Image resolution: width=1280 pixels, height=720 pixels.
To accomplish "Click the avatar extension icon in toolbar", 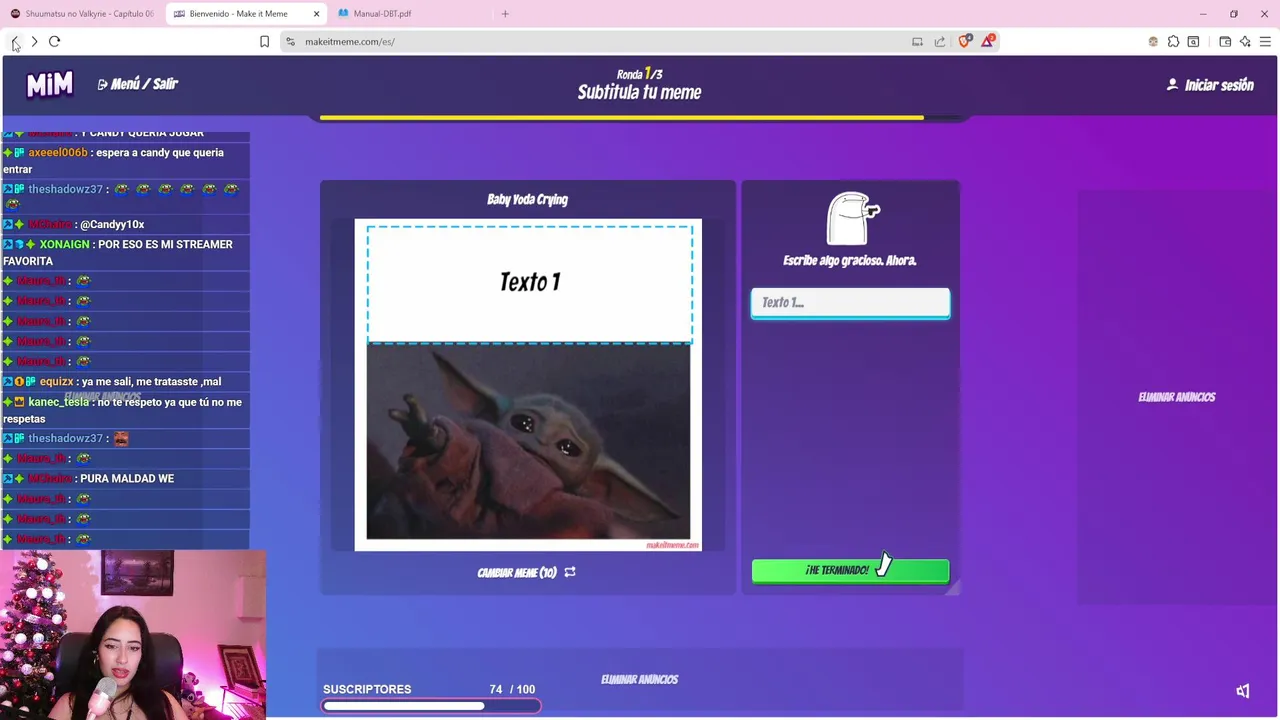I will pos(1153,41).
